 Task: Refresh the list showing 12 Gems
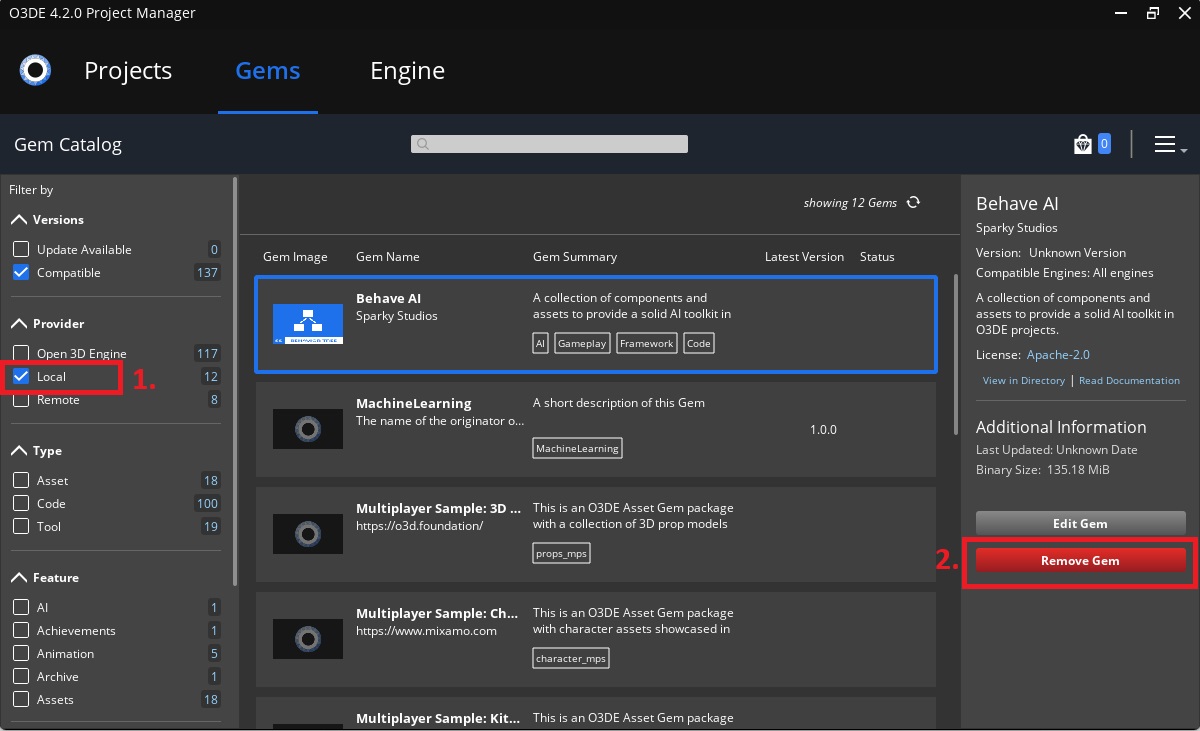912,202
